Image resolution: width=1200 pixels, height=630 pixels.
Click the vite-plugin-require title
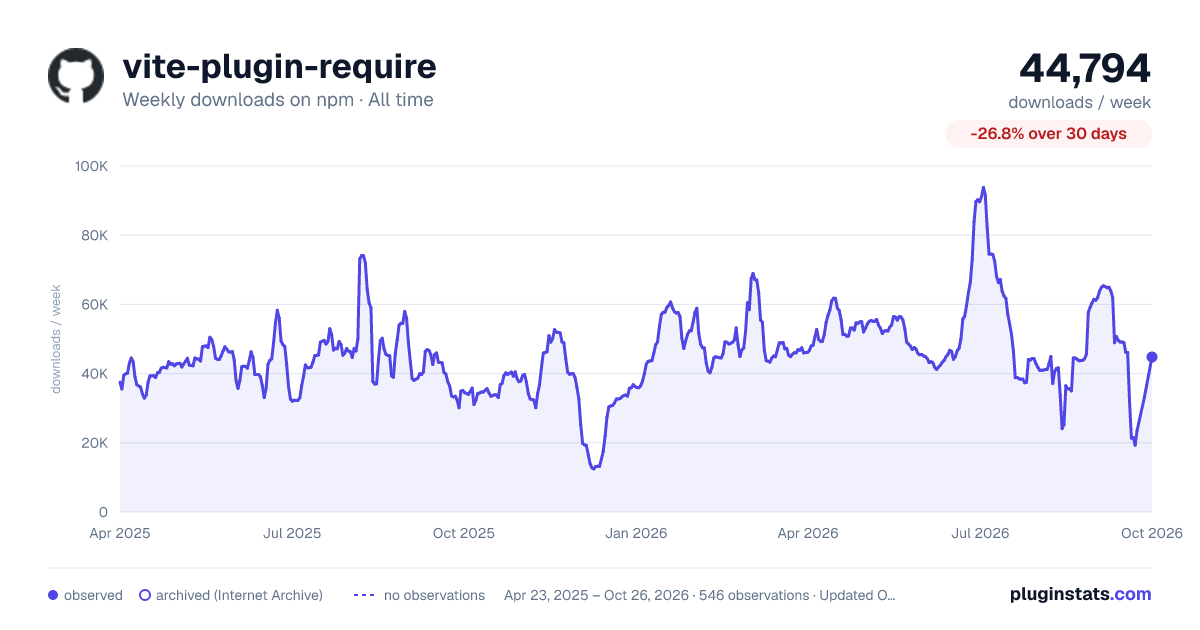(x=279, y=67)
